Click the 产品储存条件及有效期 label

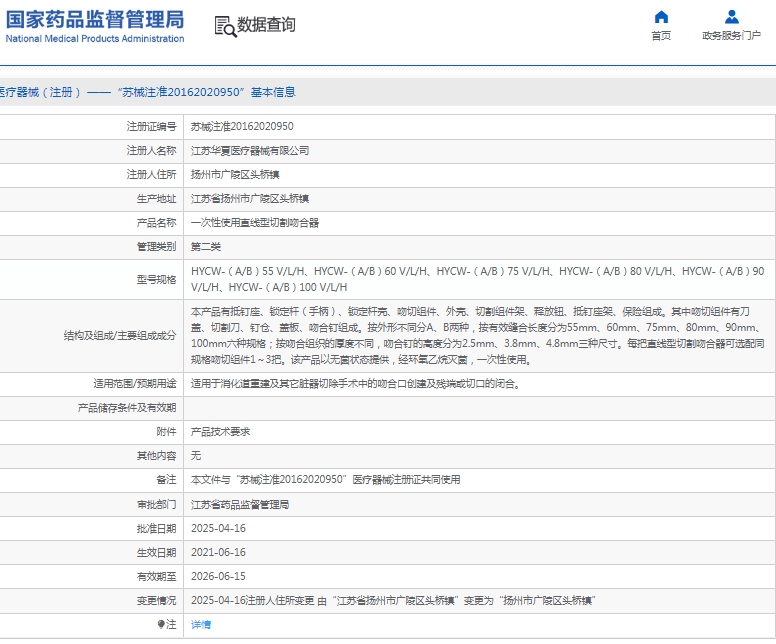127,408
